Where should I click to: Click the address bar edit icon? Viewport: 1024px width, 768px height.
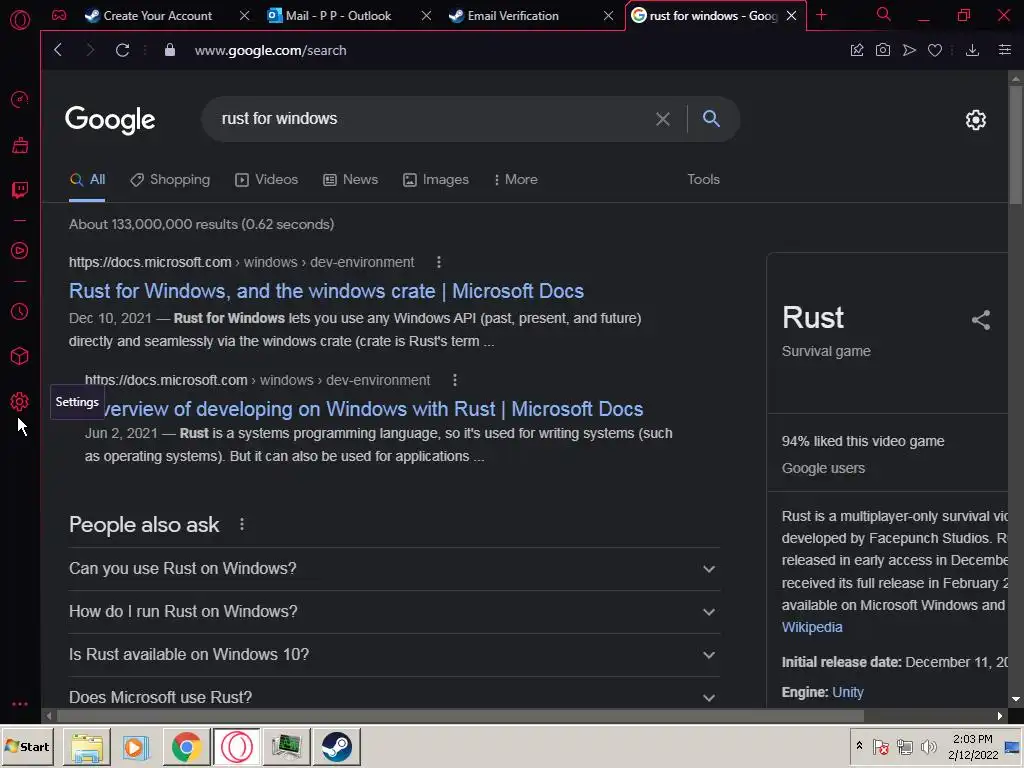click(857, 50)
